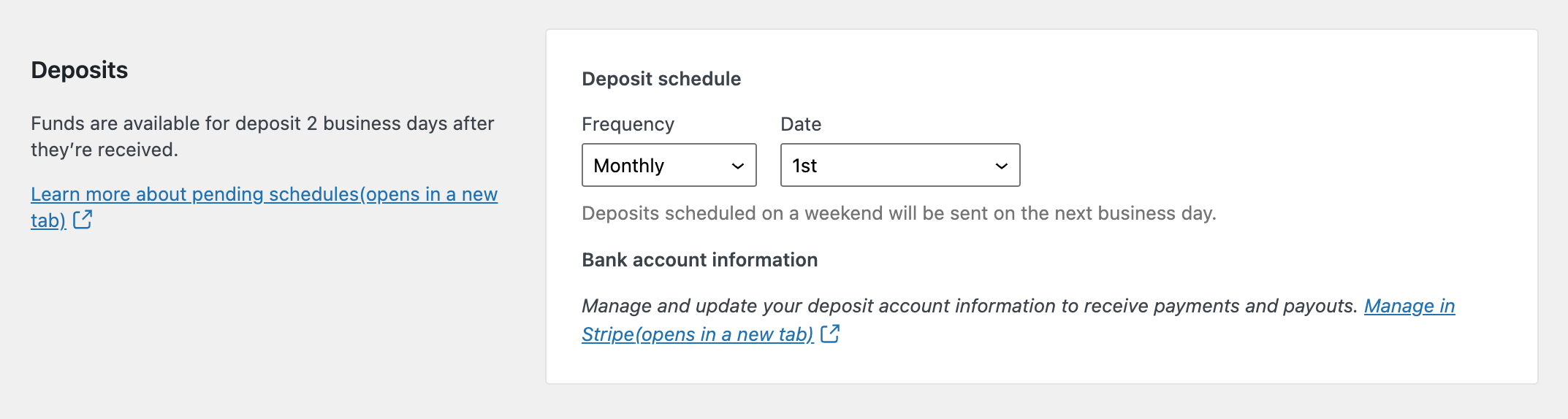Click the Date field label
This screenshot has width=1568, height=419.
(801, 124)
